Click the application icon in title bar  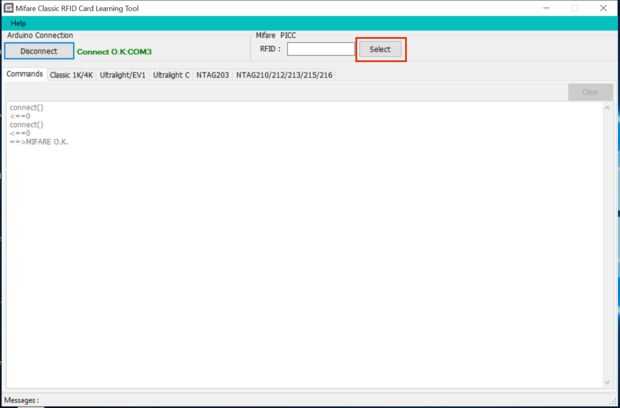(8, 8)
